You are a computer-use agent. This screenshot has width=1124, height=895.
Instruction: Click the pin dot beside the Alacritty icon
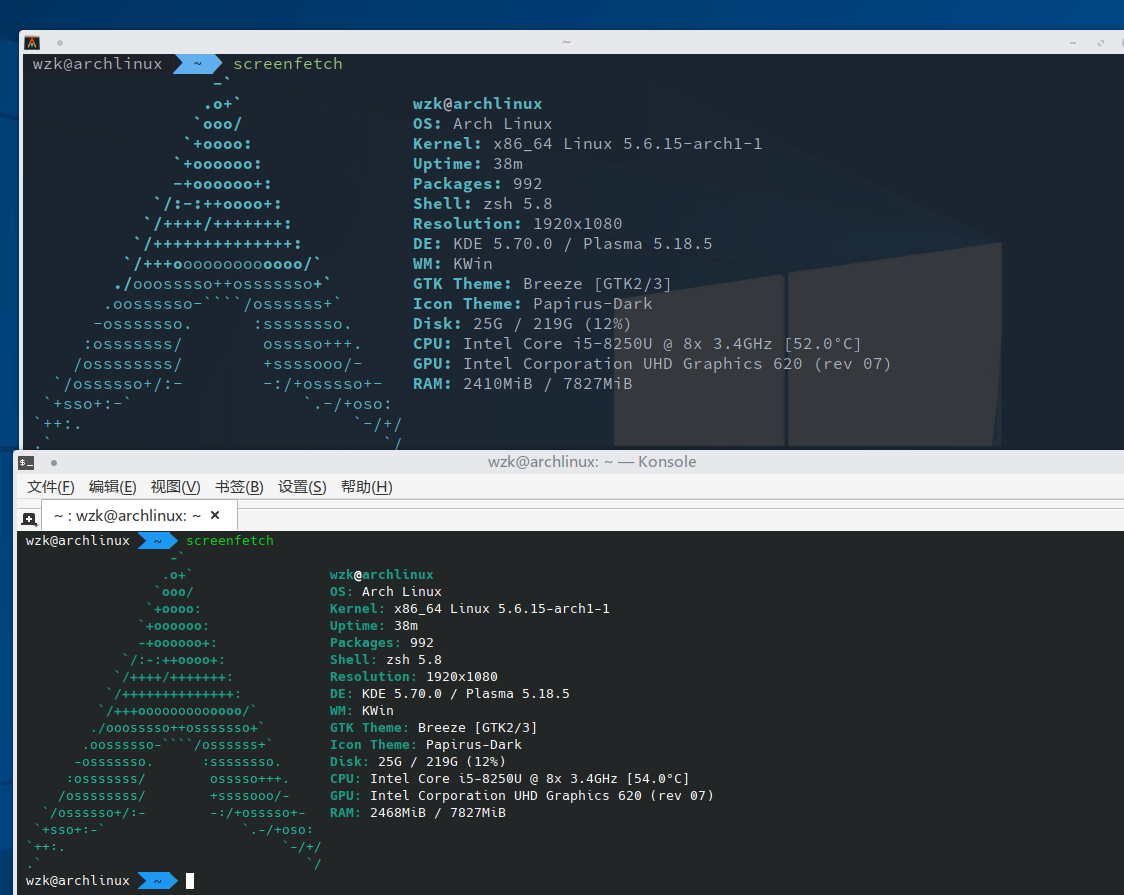pyautogui.click(x=59, y=43)
